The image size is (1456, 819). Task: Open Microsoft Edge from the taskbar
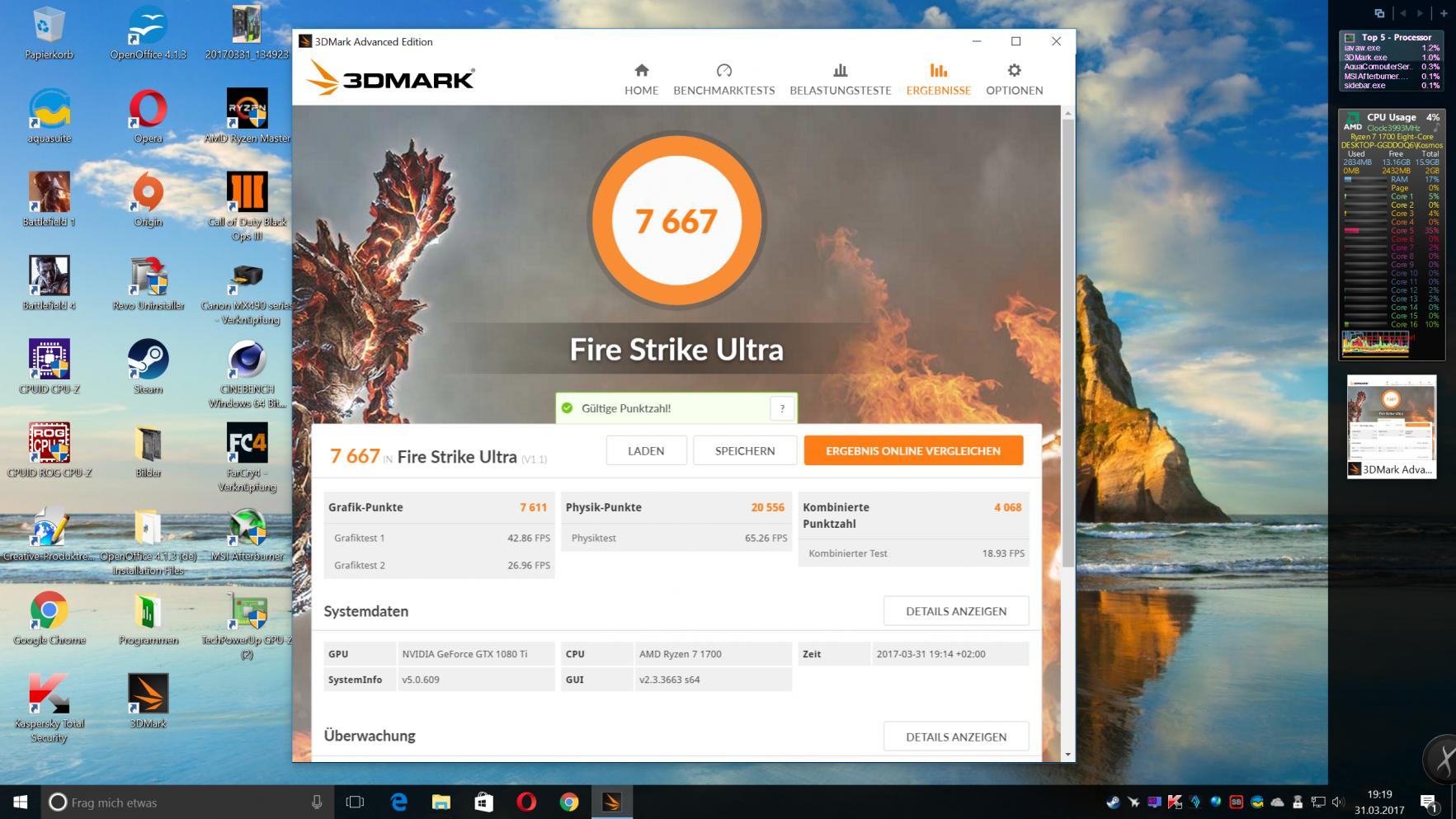[x=398, y=802]
